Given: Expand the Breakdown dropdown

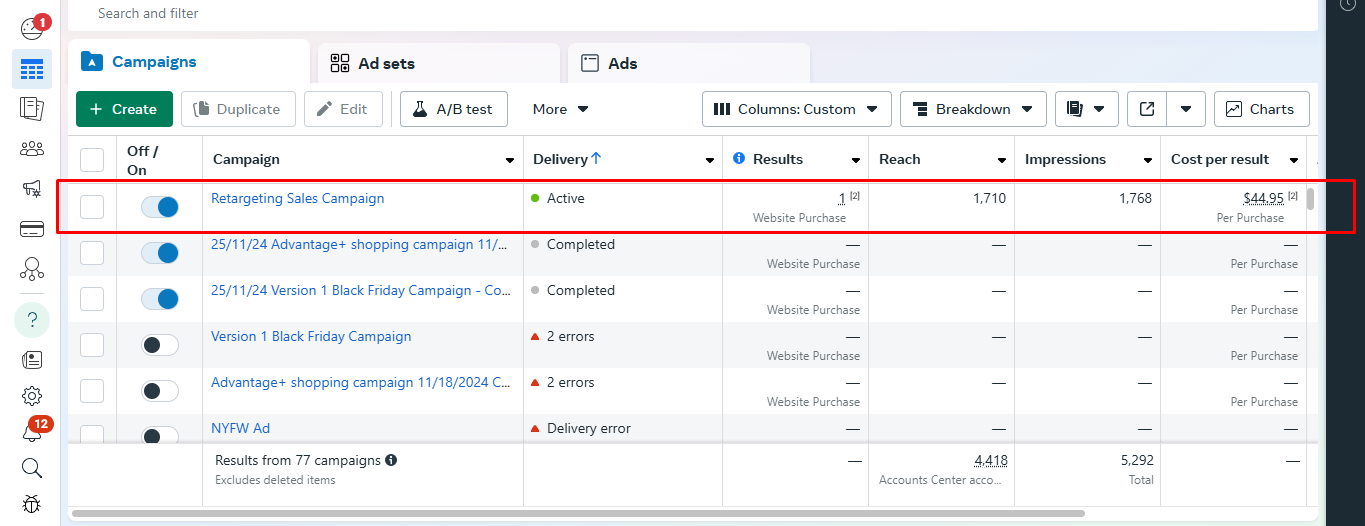Looking at the screenshot, I should (973, 109).
